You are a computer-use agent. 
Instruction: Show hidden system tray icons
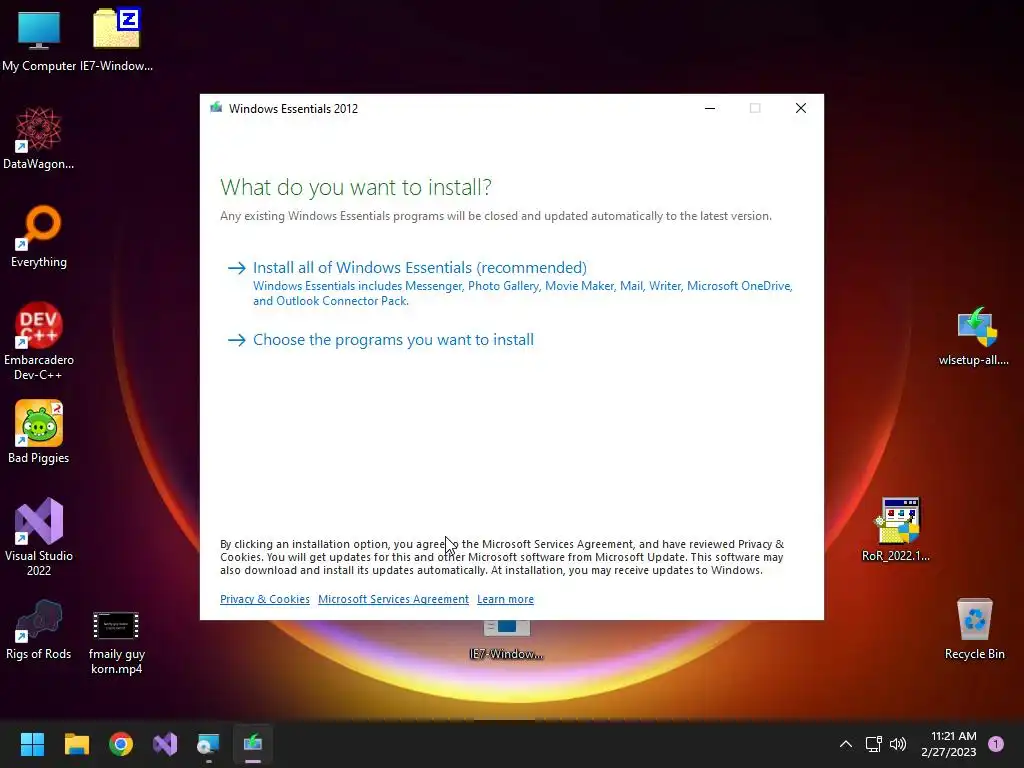pyautogui.click(x=846, y=744)
